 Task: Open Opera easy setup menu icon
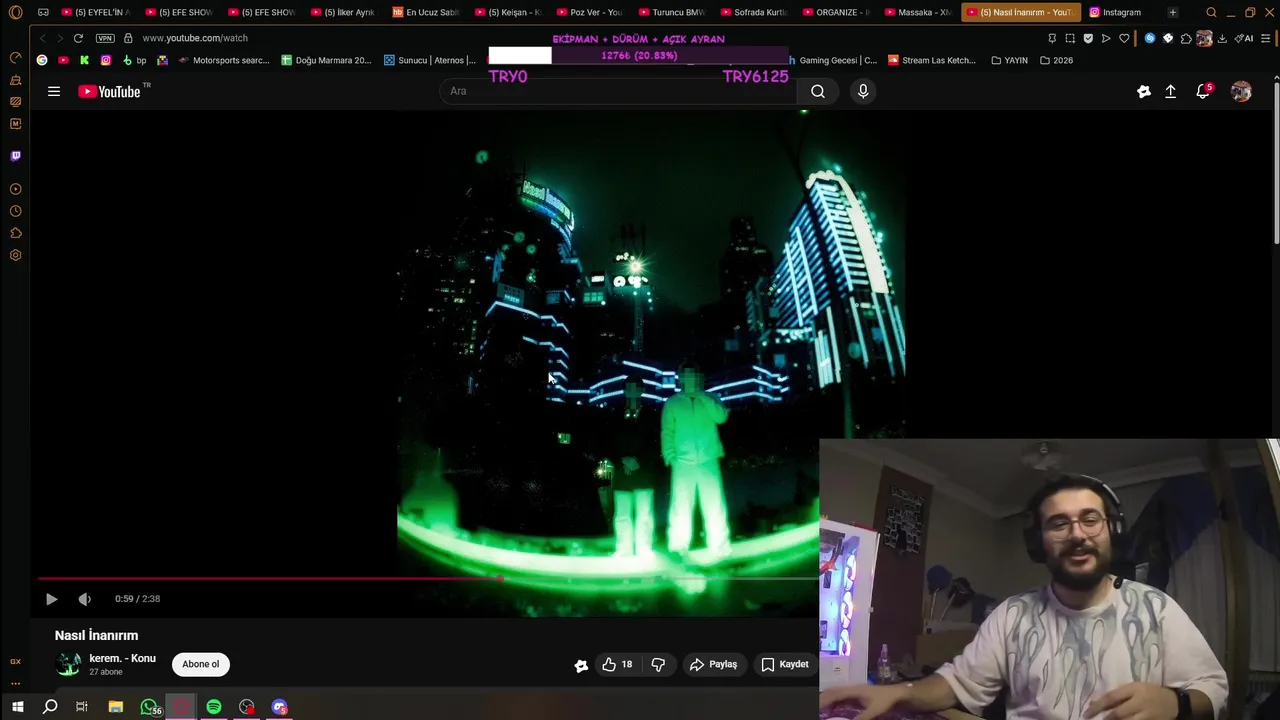1266,38
